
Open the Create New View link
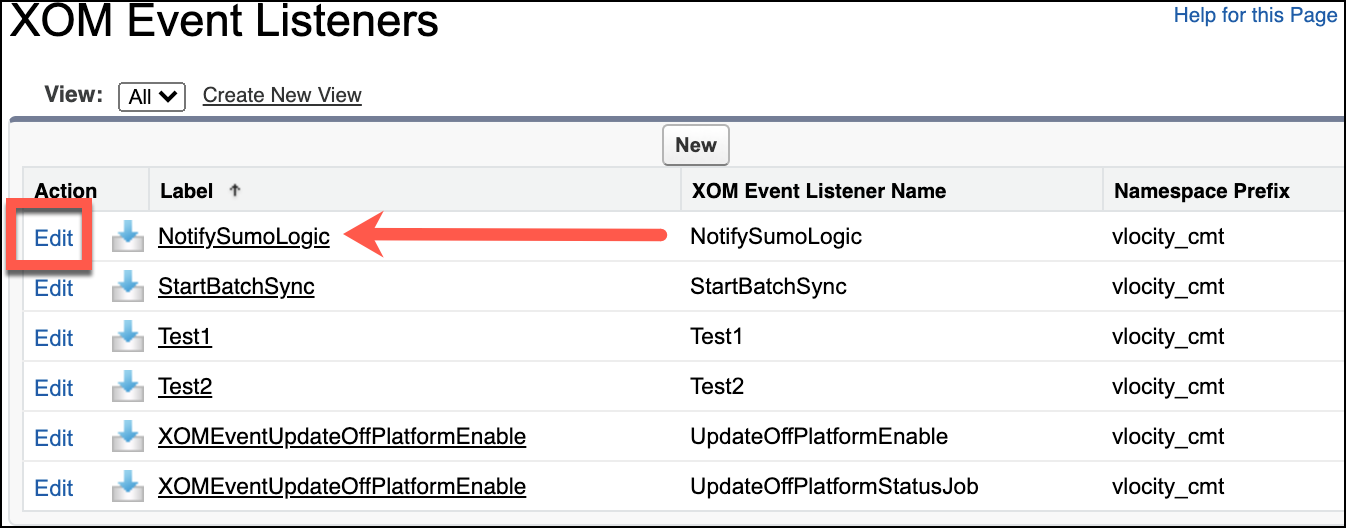pos(282,95)
